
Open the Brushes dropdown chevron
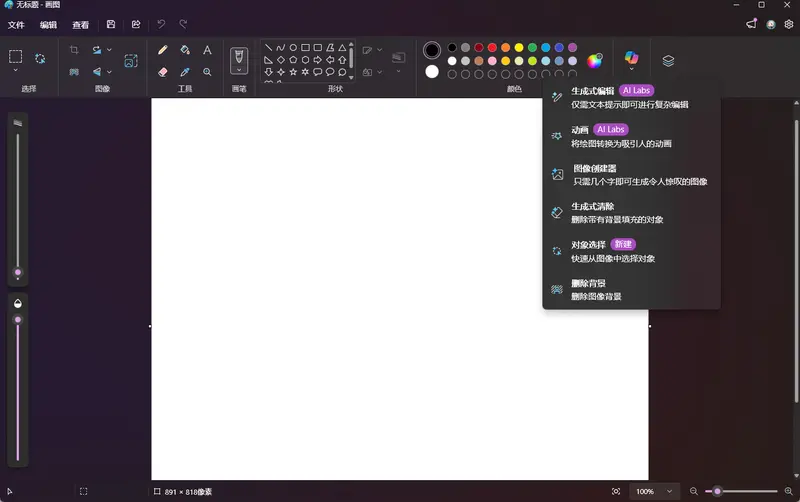[239, 70]
